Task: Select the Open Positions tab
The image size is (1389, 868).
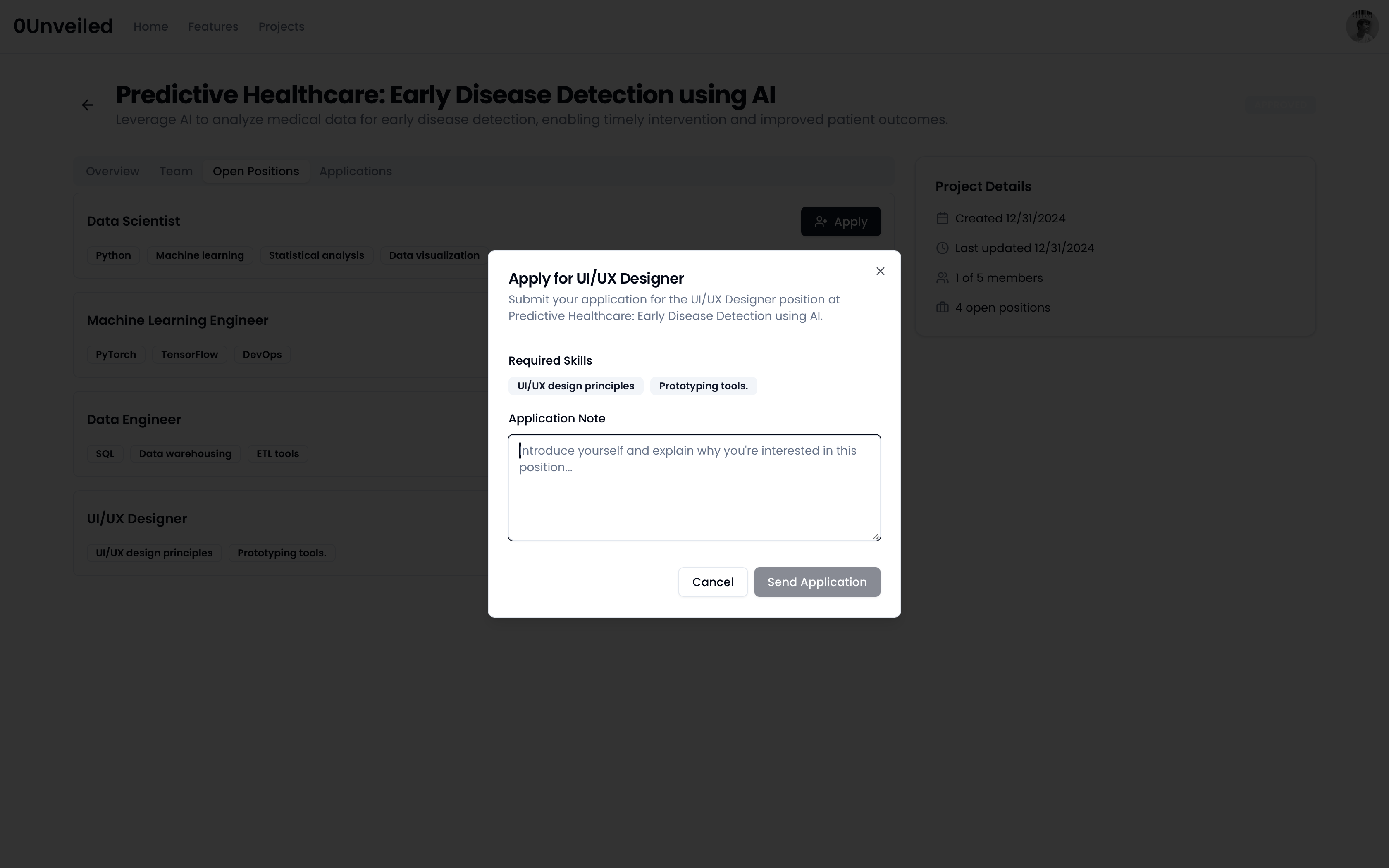Action: [x=256, y=171]
